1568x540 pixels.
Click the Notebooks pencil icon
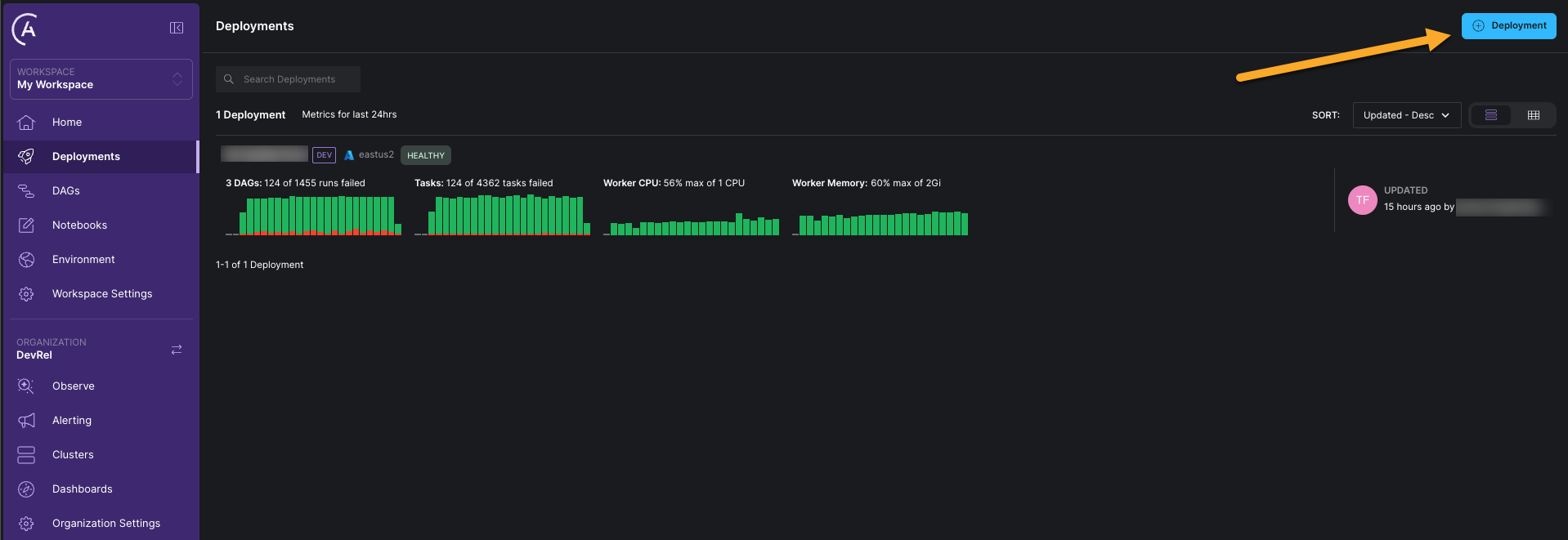point(26,225)
